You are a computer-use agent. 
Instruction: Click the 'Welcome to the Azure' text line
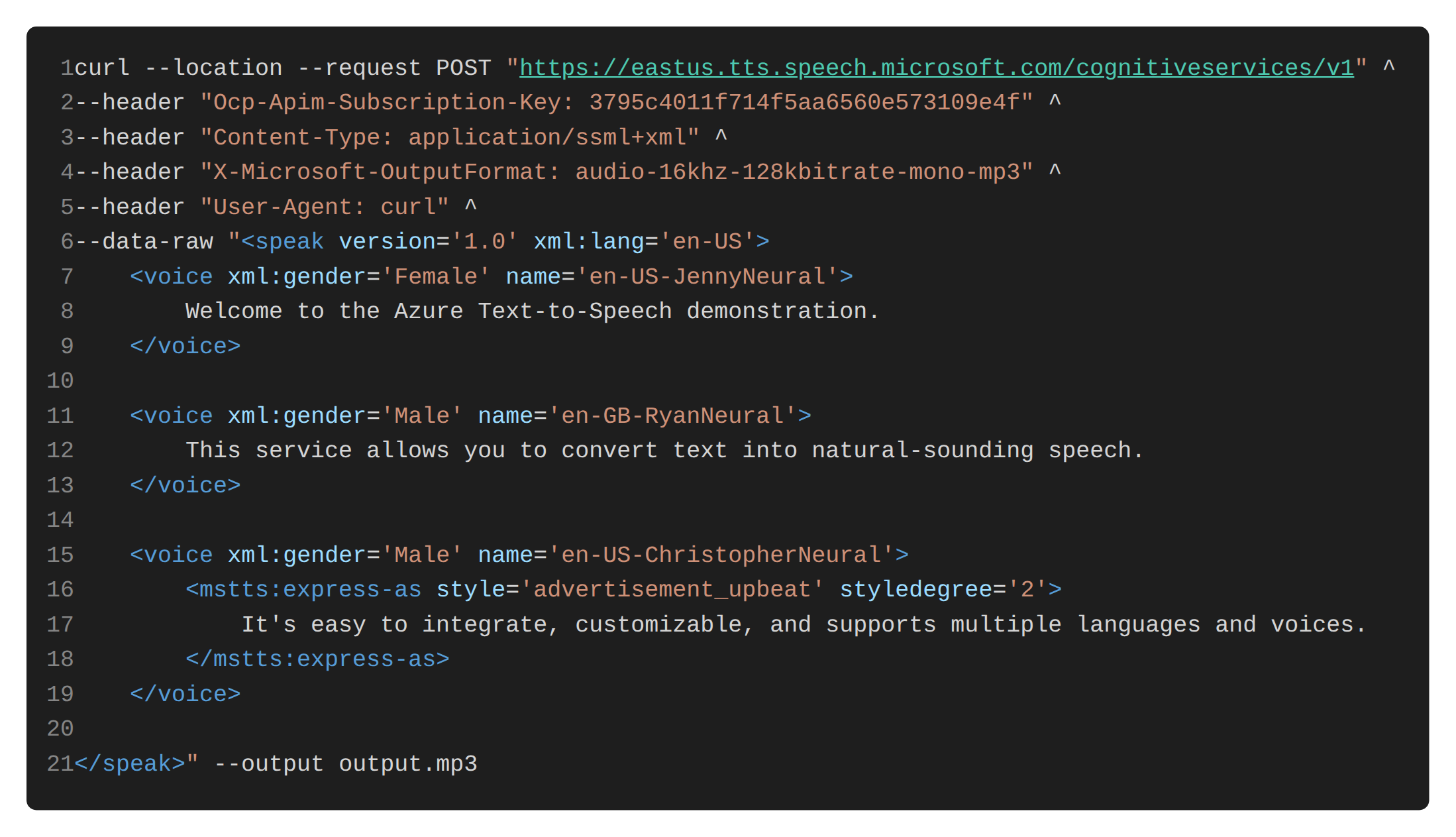click(533, 311)
